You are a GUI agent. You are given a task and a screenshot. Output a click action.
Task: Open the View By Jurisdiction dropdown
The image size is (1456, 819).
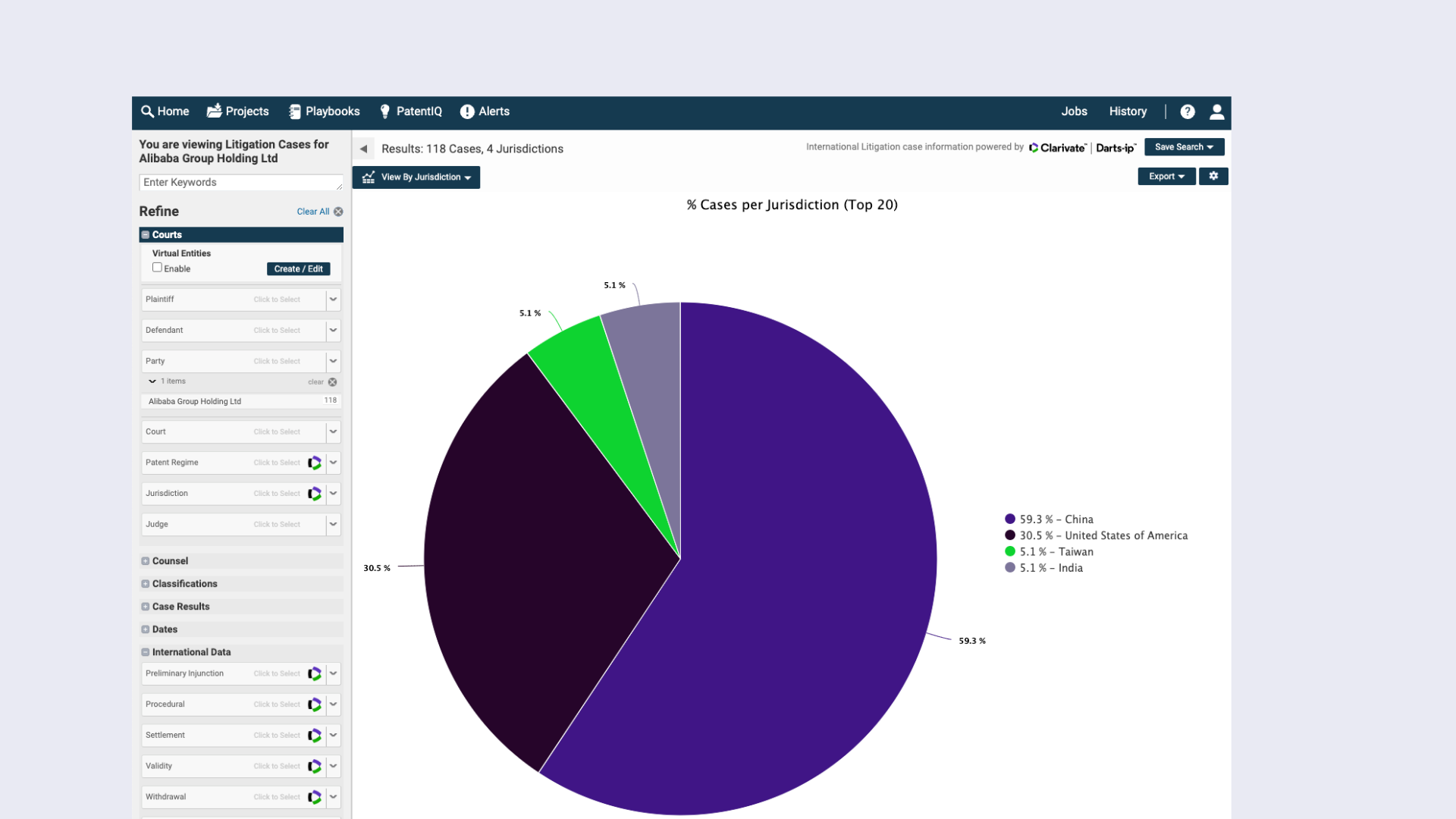click(416, 177)
